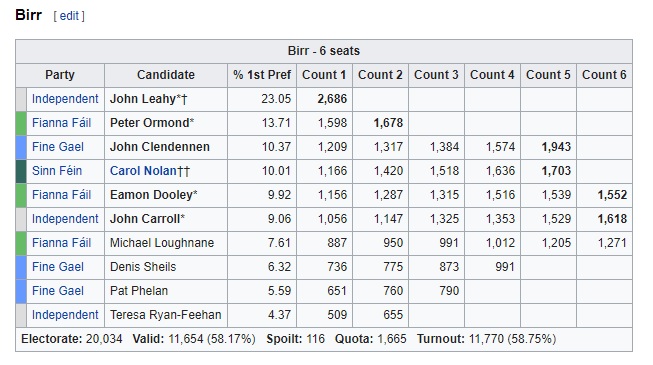Click the edit link beside Birr heading
The height and width of the screenshot is (365, 653).
pos(69,16)
